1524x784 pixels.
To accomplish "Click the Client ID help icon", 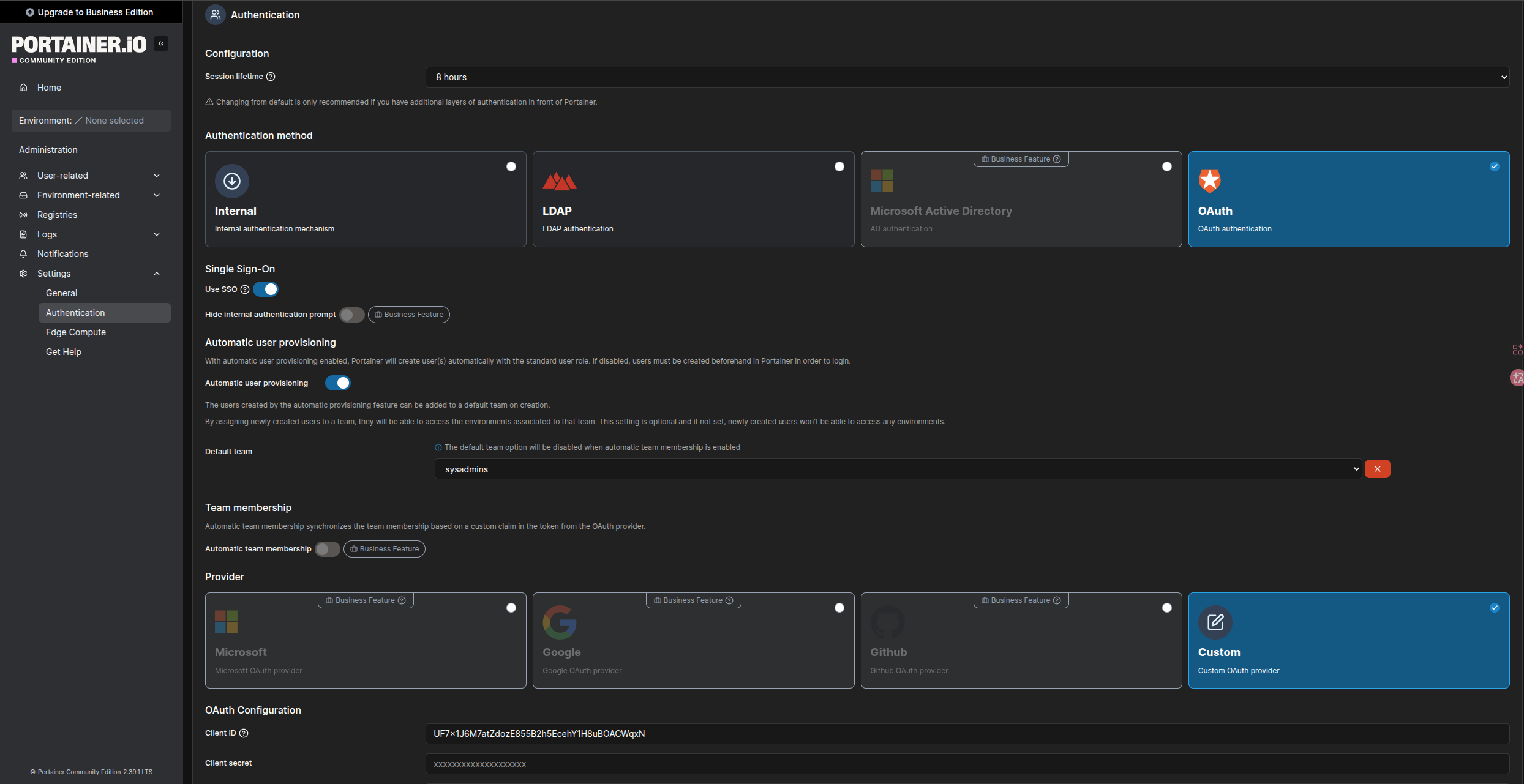I will [x=244, y=733].
